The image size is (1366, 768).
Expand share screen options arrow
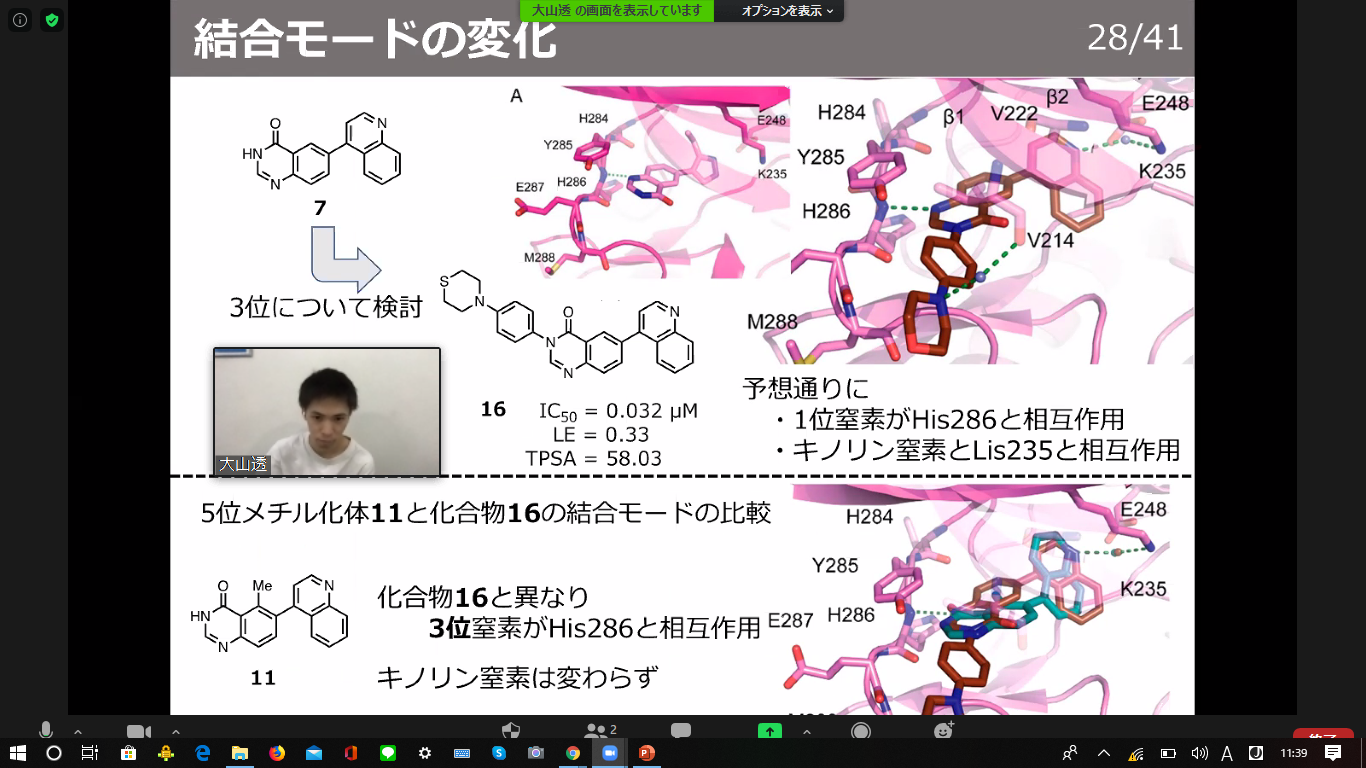807,731
